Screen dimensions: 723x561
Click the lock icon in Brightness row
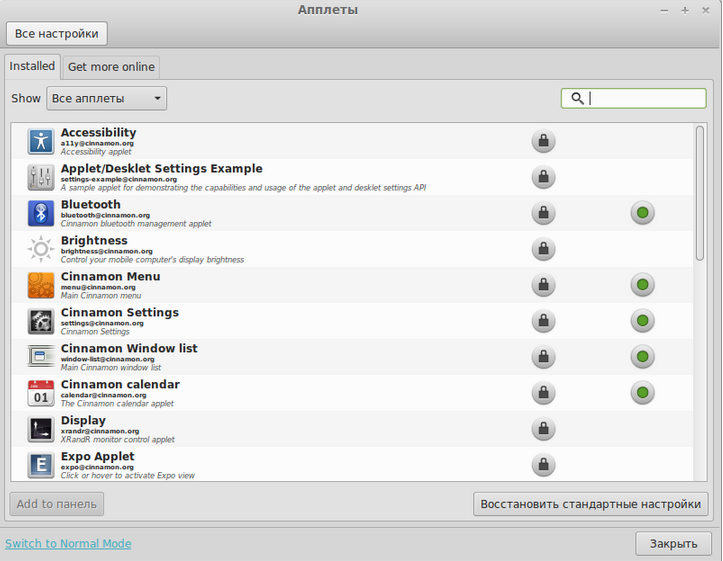(x=544, y=248)
